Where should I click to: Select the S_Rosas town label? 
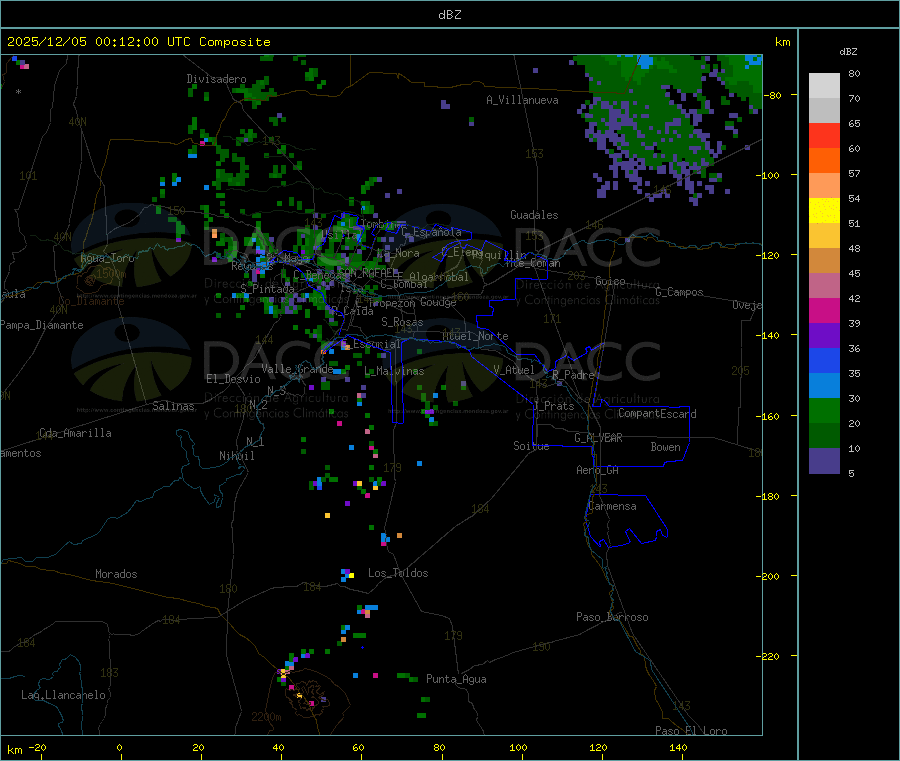(402, 322)
